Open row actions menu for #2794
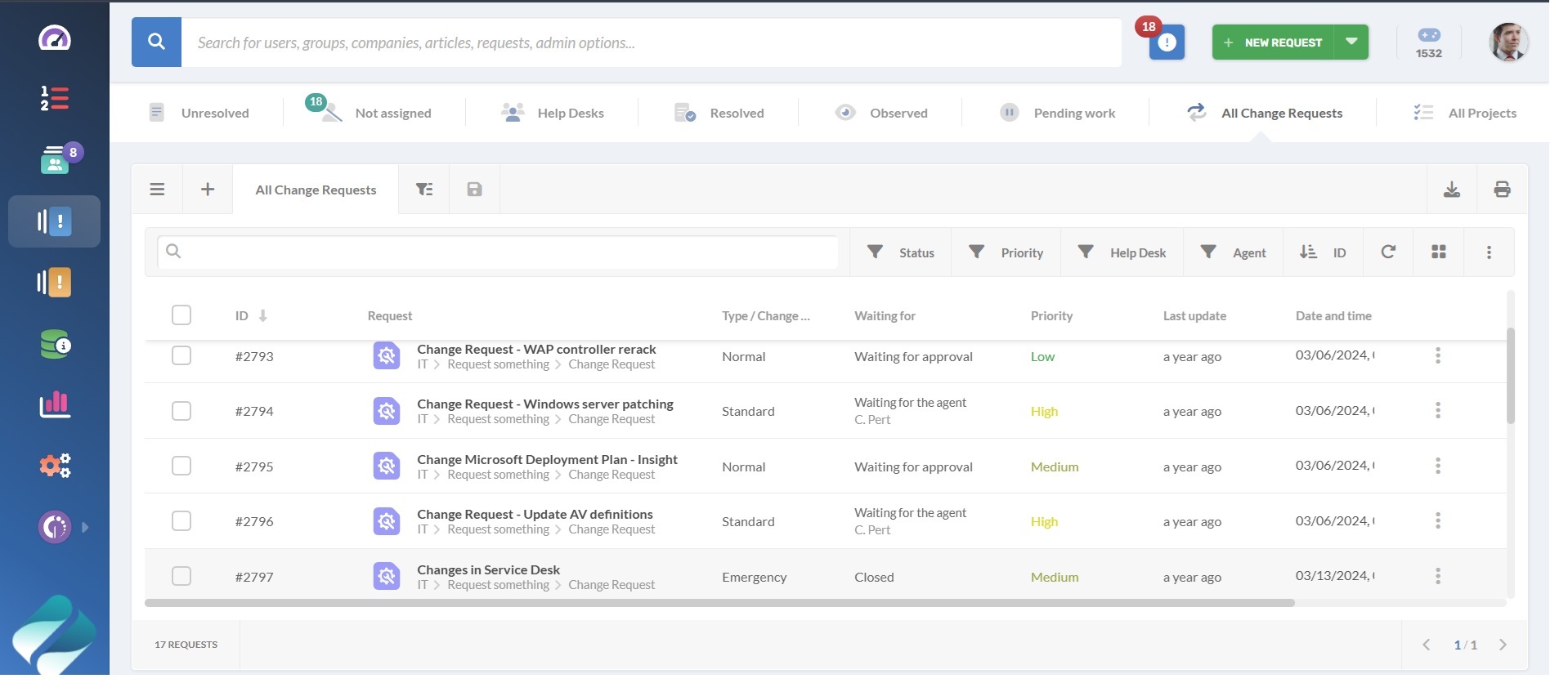Screen dimensions: 1568x683 [1438, 410]
